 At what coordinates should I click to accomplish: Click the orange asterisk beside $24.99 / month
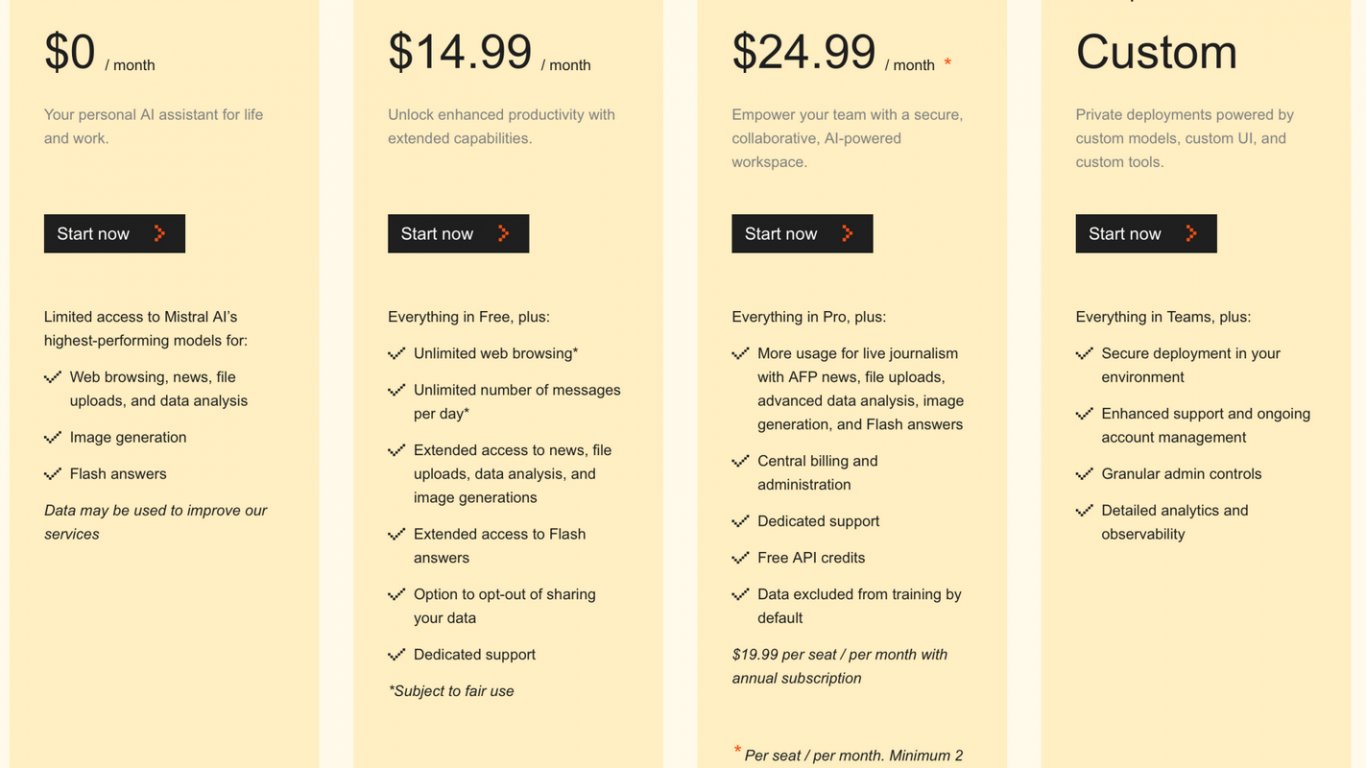[948, 64]
